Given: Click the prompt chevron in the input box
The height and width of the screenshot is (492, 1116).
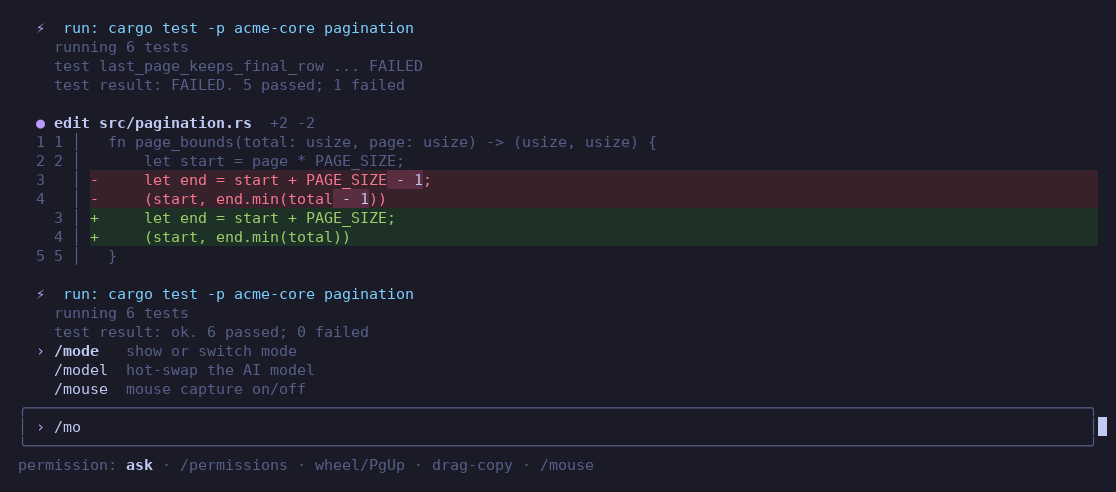Looking at the screenshot, I should click(x=41, y=427).
